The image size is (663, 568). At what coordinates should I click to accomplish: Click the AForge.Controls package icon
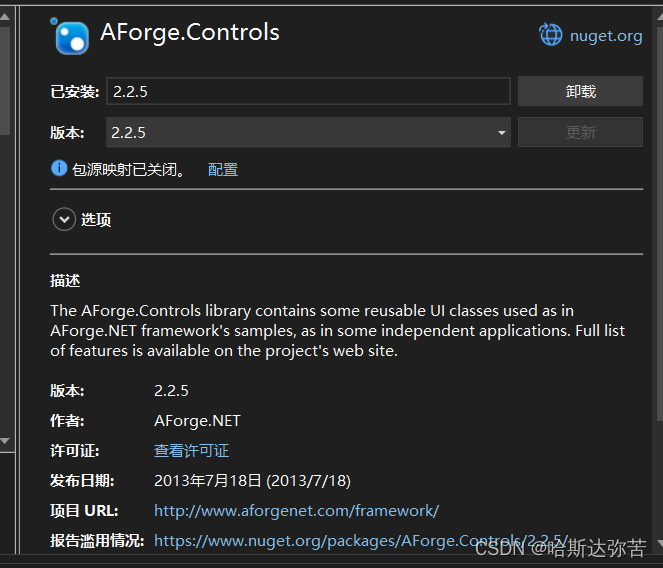tap(70, 37)
